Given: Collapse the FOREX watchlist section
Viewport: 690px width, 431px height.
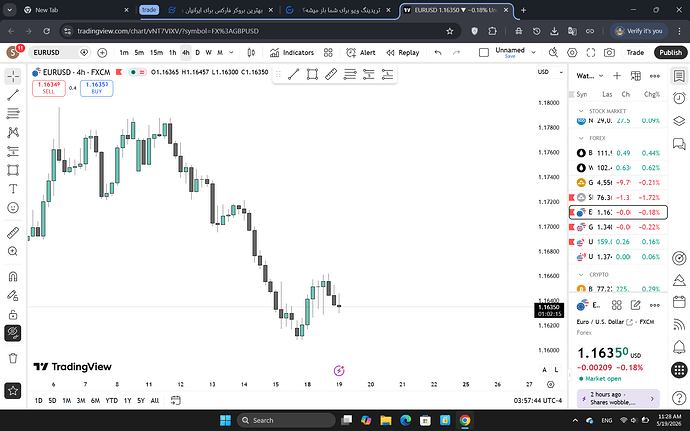Looking at the screenshot, I should click(x=581, y=138).
